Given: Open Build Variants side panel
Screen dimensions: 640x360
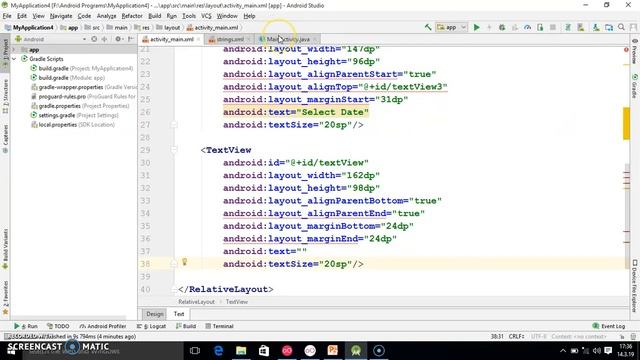Looking at the screenshot, I should click(5, 249).
